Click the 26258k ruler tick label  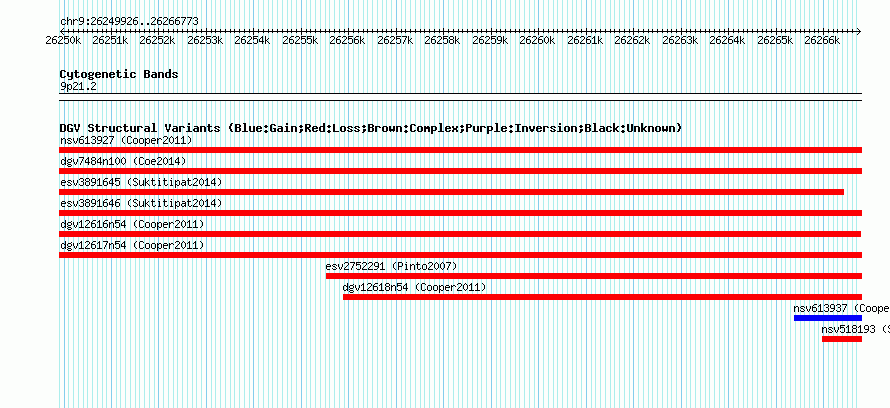point(442,40)
